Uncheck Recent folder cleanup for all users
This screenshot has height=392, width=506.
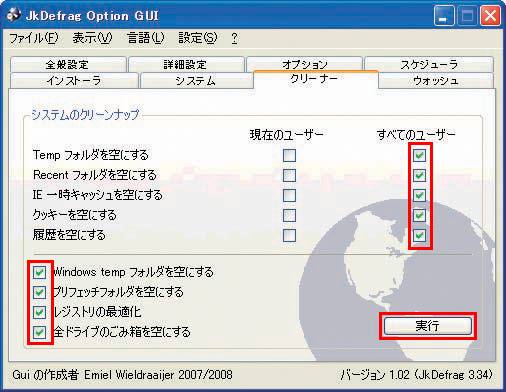tap(419, 175)
